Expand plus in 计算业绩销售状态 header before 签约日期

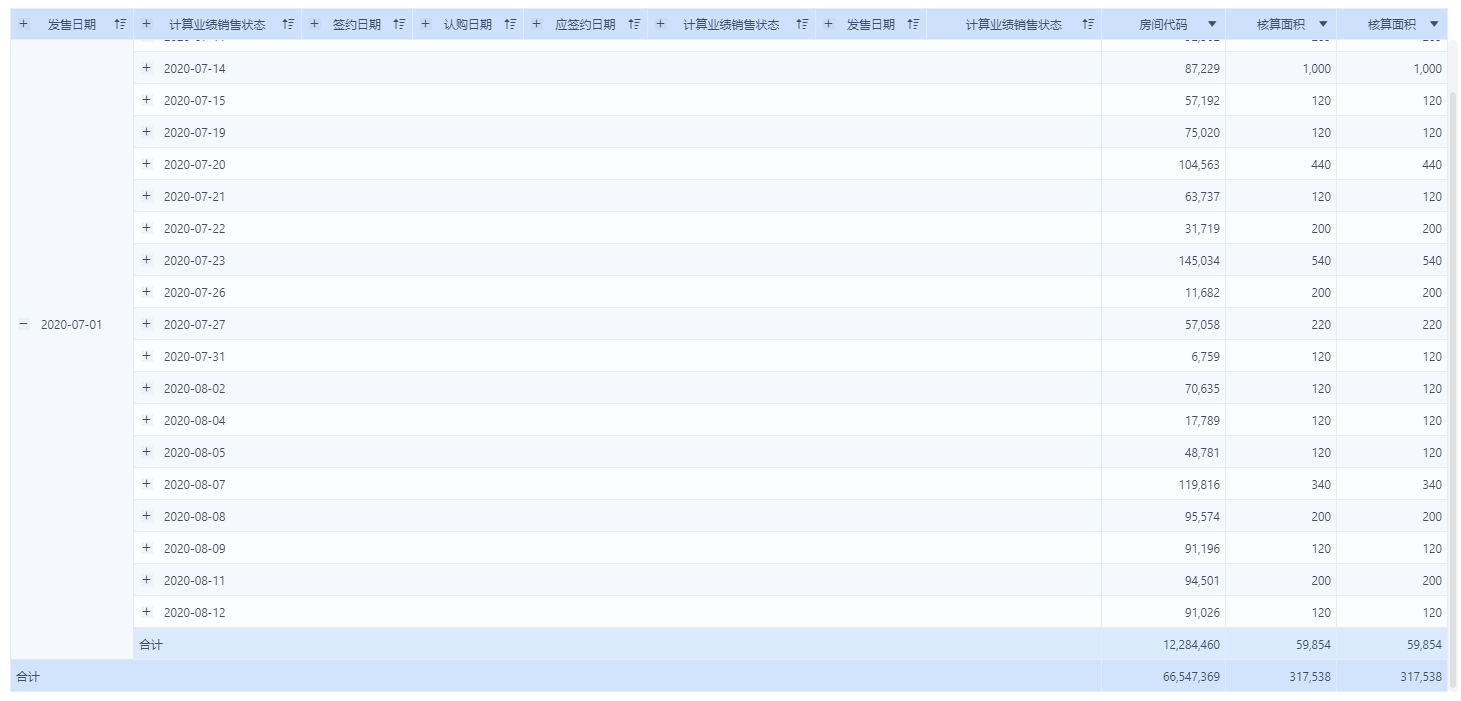[x=146, y=24]
